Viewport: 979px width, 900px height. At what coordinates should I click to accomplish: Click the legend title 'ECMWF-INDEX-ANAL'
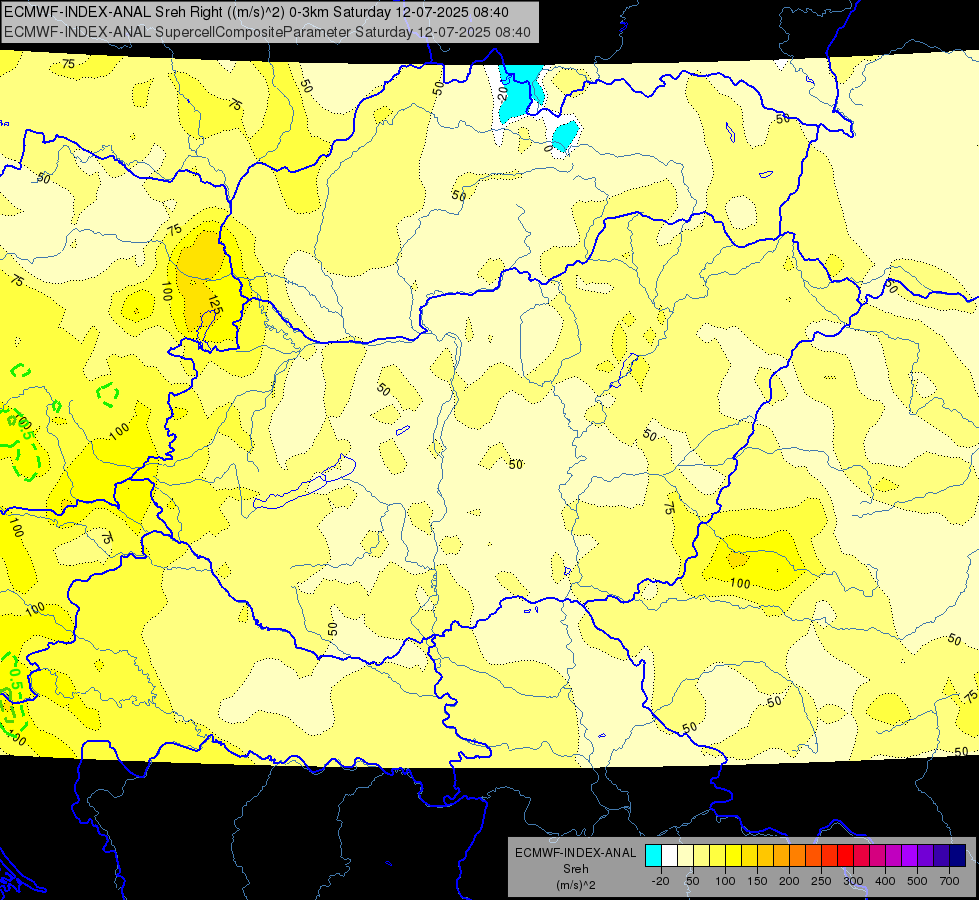(575, 853)
